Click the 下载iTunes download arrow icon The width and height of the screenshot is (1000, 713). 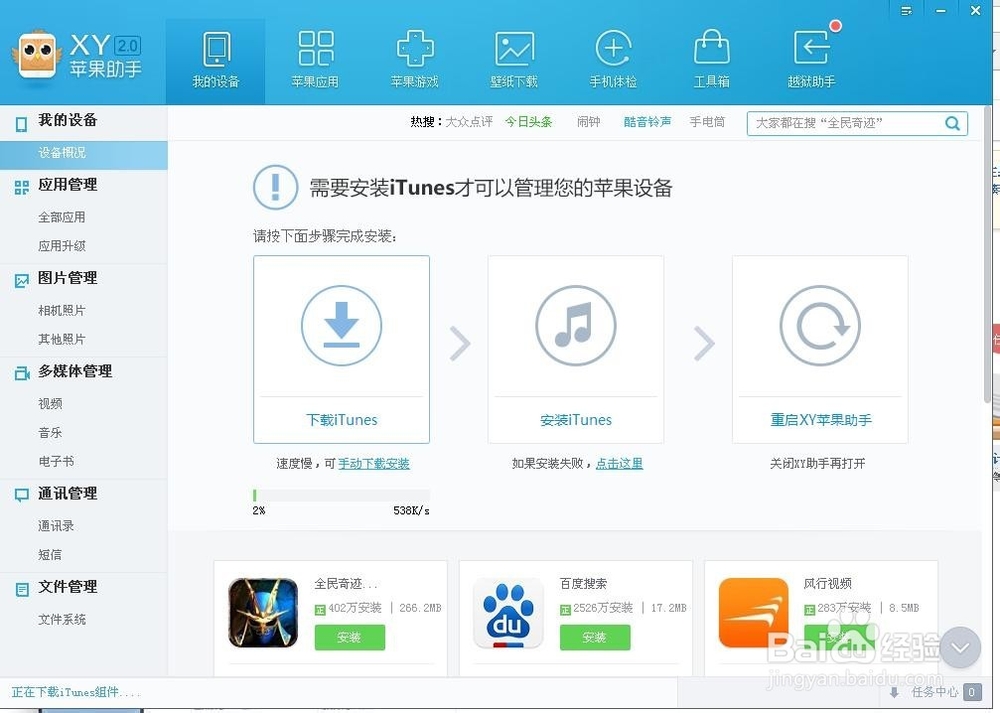click(x=341, y=324)
